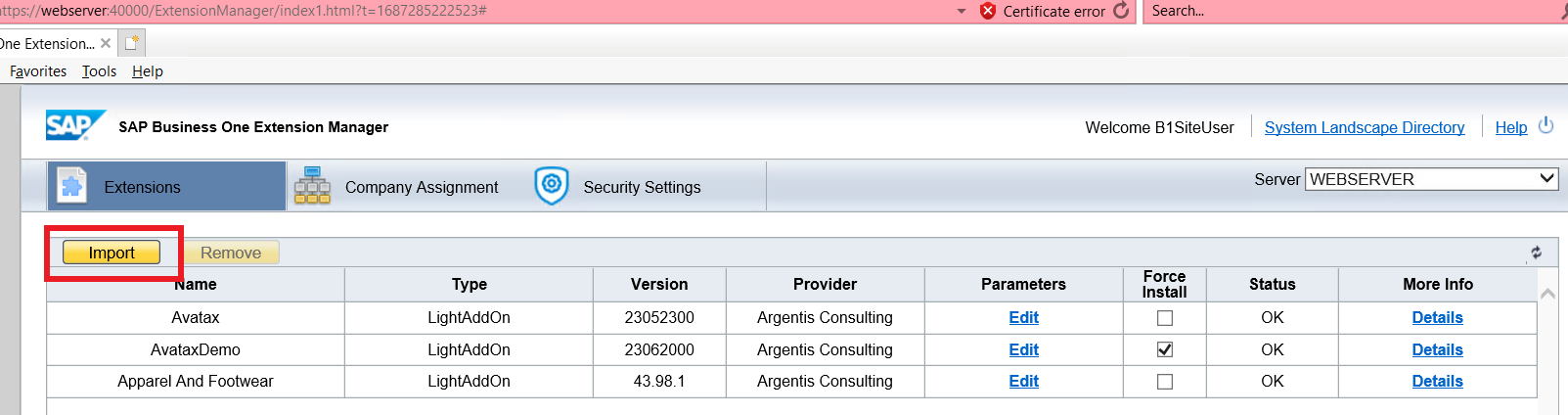Open the browser Favorites menu

pyautogui.click(x=38, y=71)
